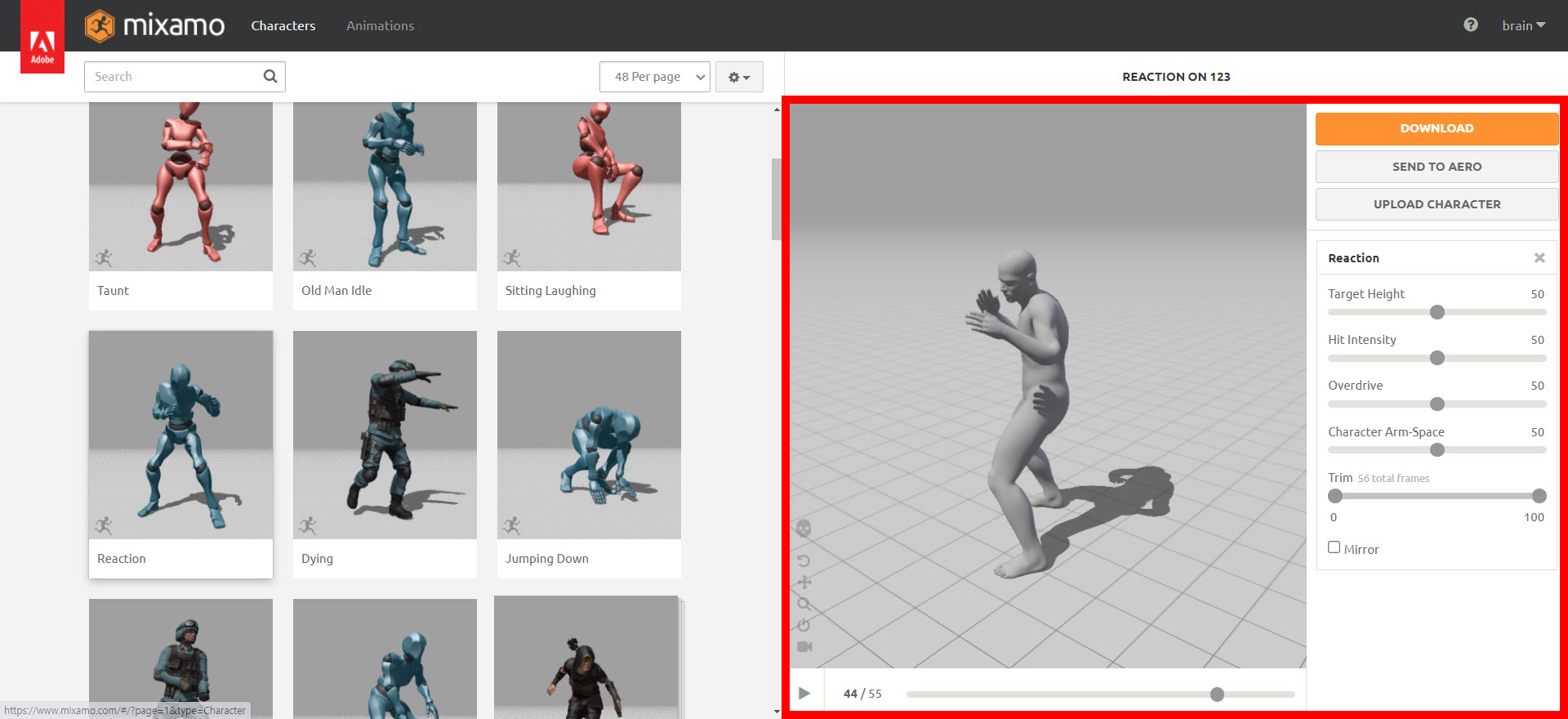Click inside the Search input field

pyautogui.click(x=185, y=77)
